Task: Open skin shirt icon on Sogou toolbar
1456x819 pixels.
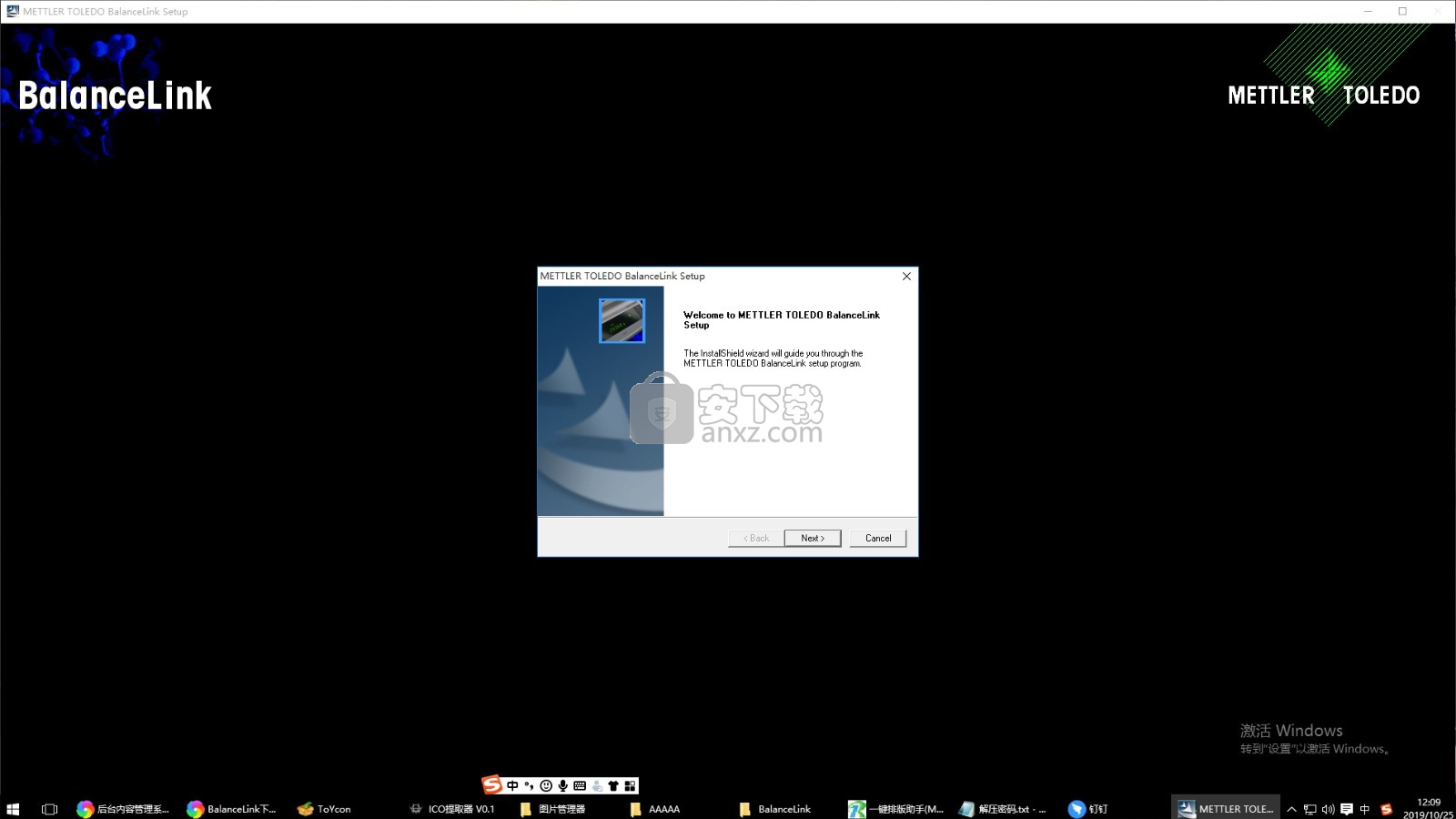Action: (613, 785)
